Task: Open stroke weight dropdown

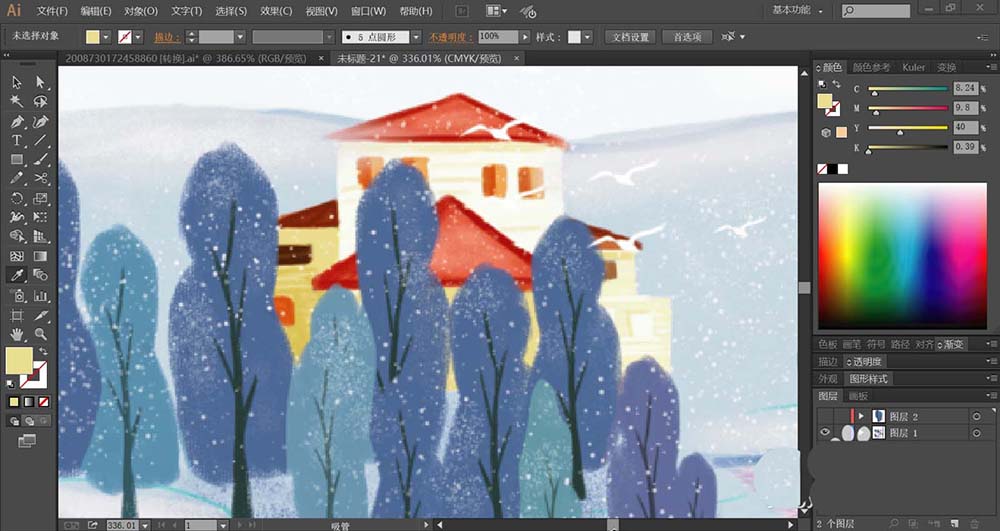Action: 240,37
